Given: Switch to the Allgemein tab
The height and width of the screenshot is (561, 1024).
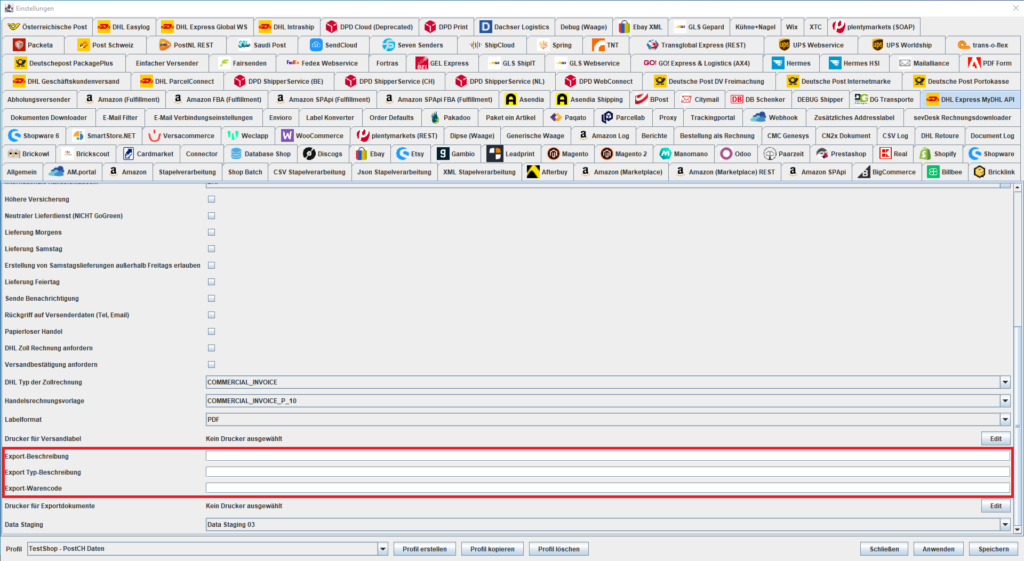Looking at the screenshot, I should 22,172.
